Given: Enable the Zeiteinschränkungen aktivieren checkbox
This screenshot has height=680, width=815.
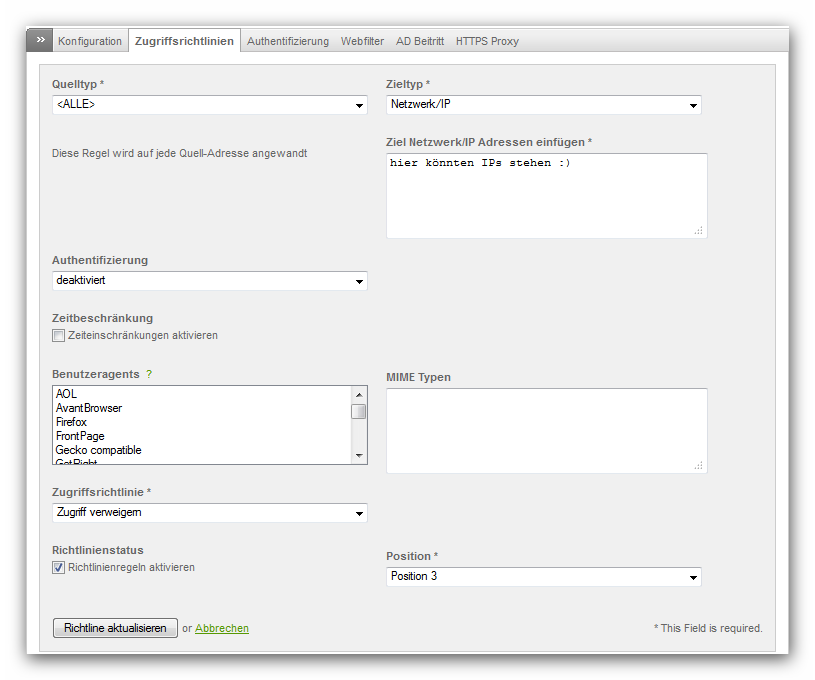Looking at the screenshot, I should 59,336.
